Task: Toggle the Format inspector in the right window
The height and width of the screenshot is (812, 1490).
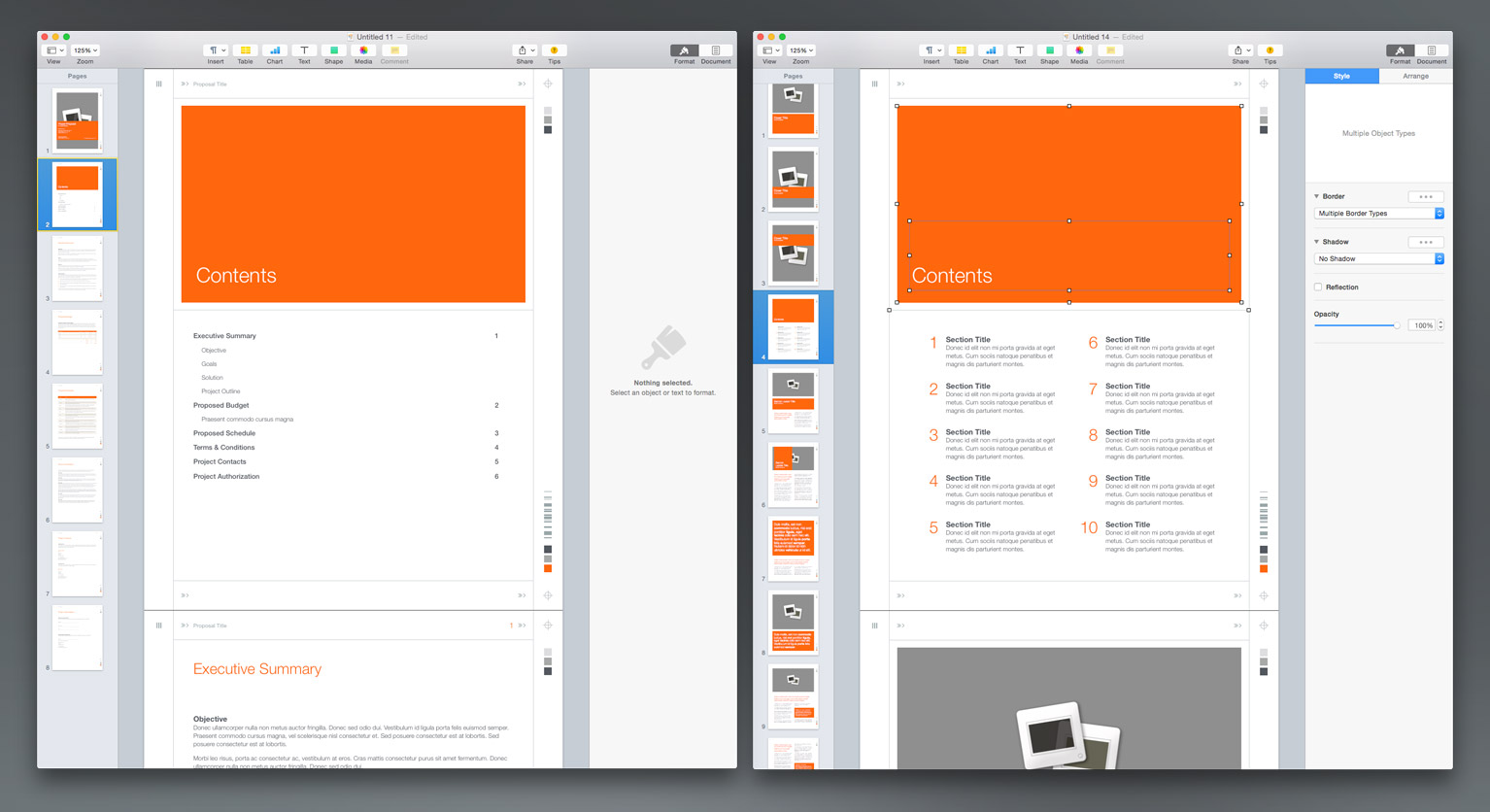Action: tap(1400, 51)
